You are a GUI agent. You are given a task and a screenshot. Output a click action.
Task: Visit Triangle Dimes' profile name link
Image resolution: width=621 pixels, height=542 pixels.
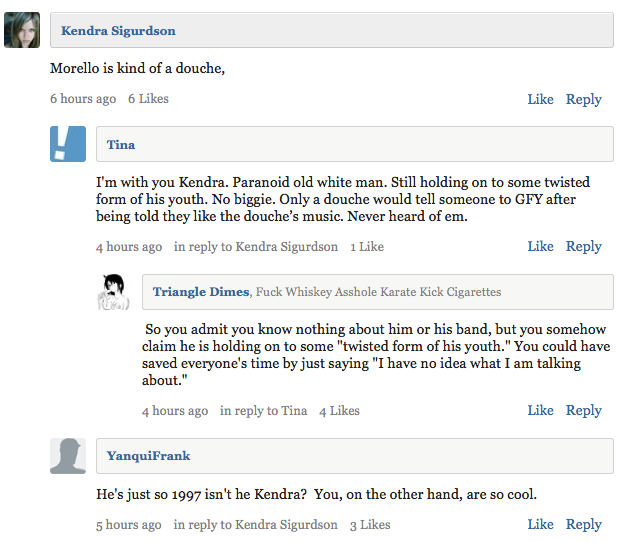[201, 292]
